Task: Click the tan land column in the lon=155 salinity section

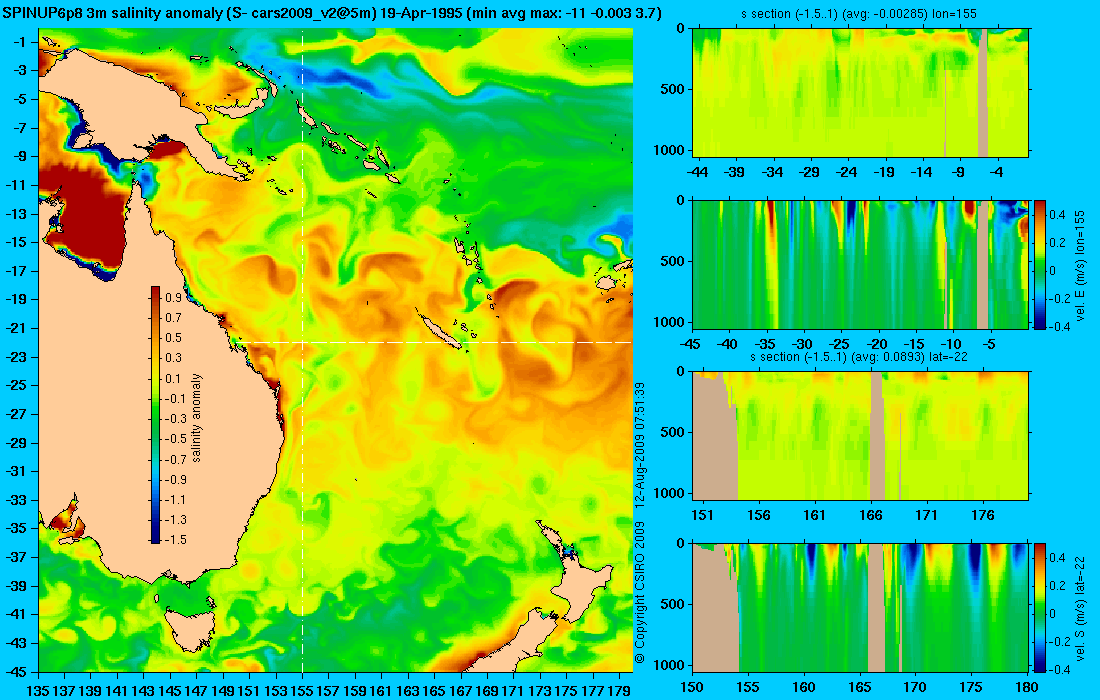Action: tap(983, 93)
